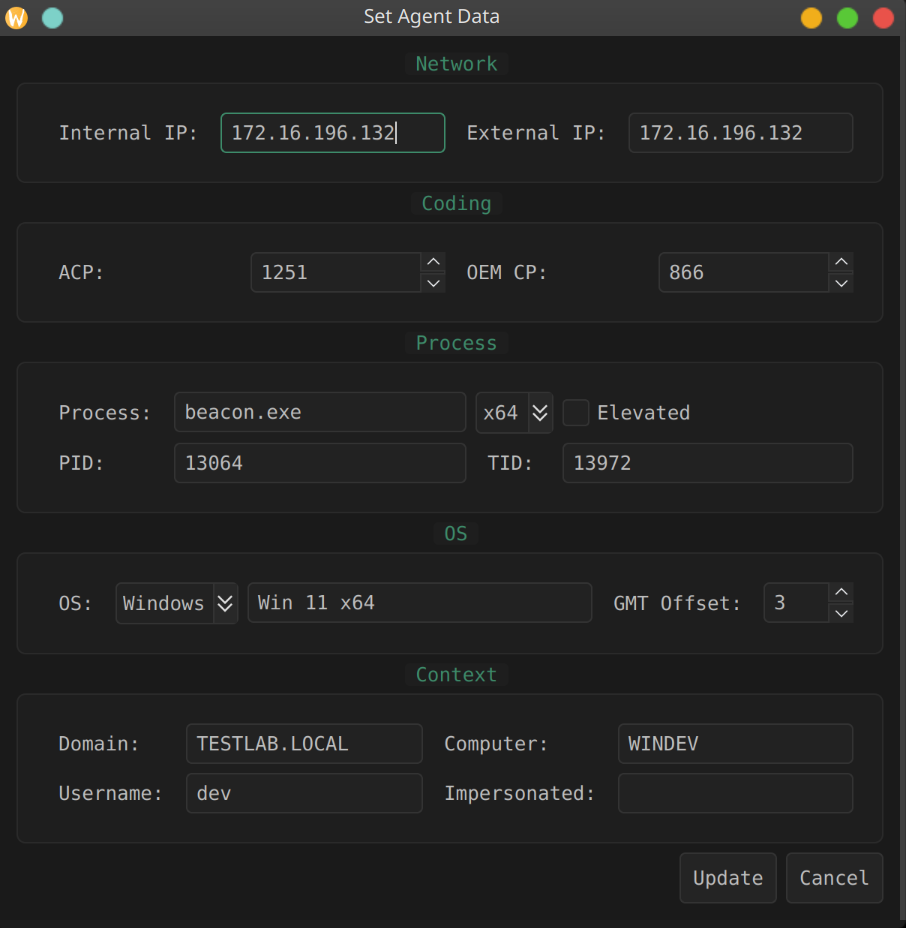Increment the ACP value using the up arrow
Image resolution: width=906 pixels, height=928 pixels.
[432, 263]
